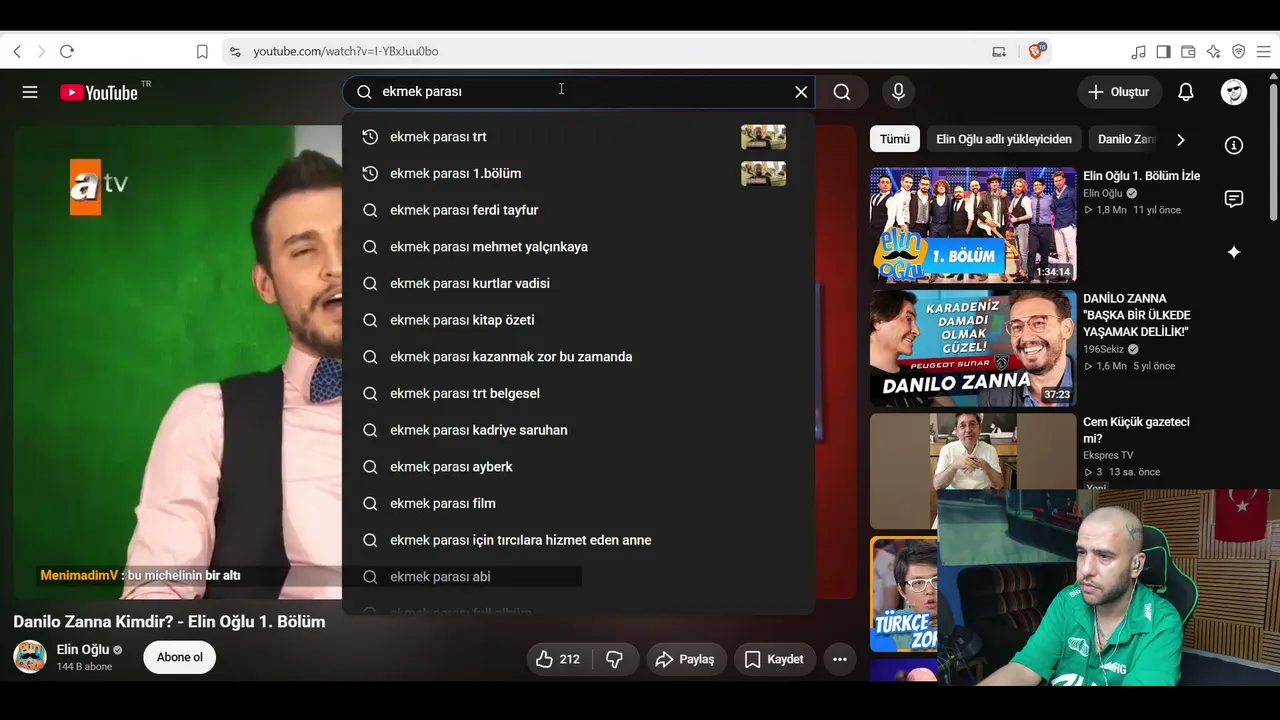The image size is (1280, 720).
Task: Reload the YouTube page
Action: [67, 51]
